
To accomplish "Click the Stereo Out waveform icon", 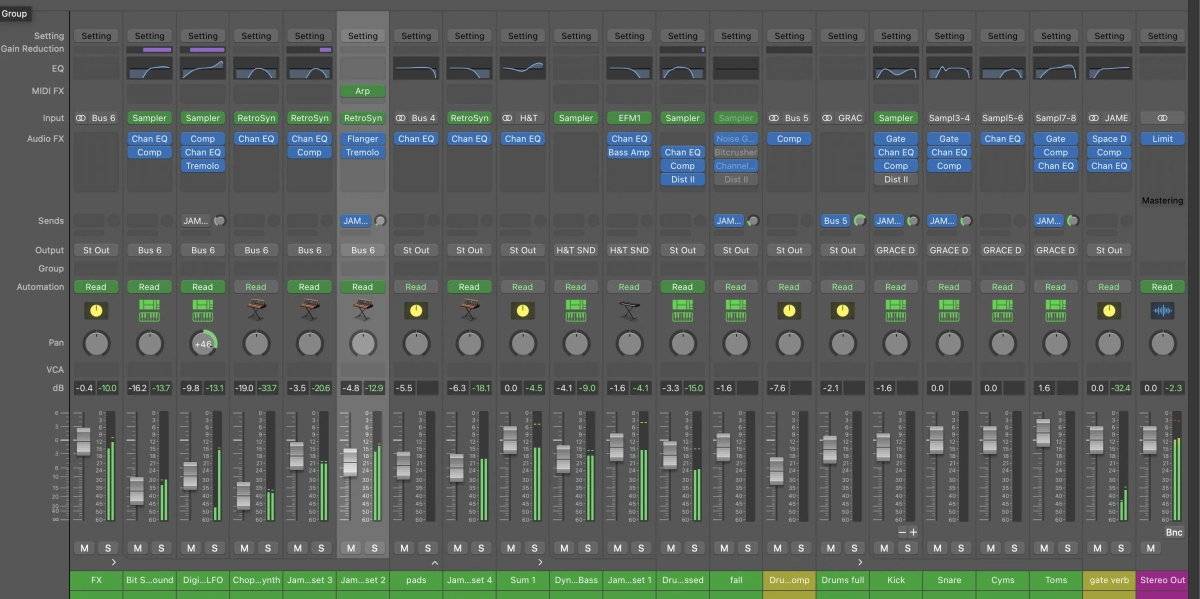I will pyautogui.click(x=1162, y=312).
